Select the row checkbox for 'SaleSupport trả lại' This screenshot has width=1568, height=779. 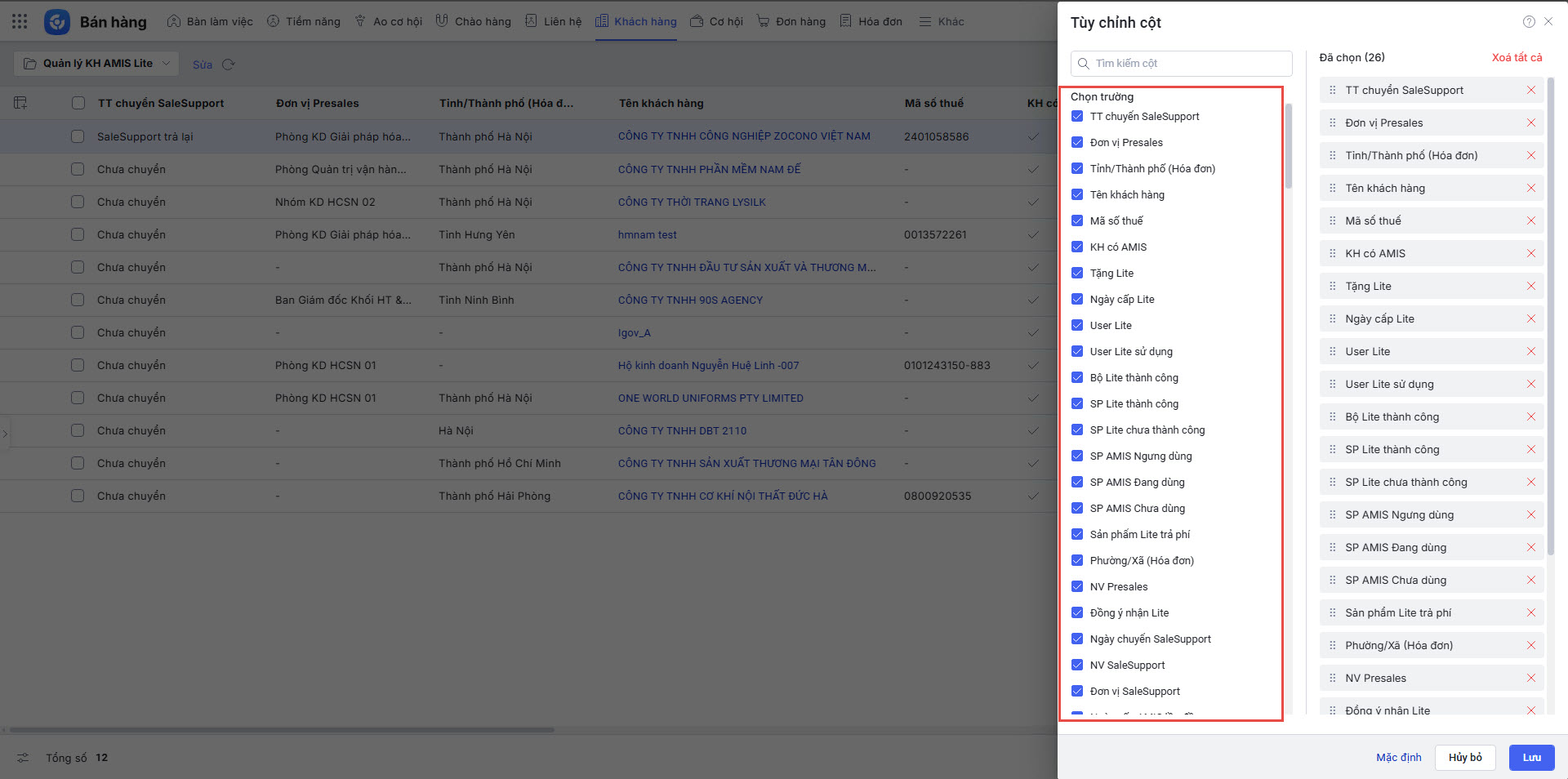(x=78, y=136)
